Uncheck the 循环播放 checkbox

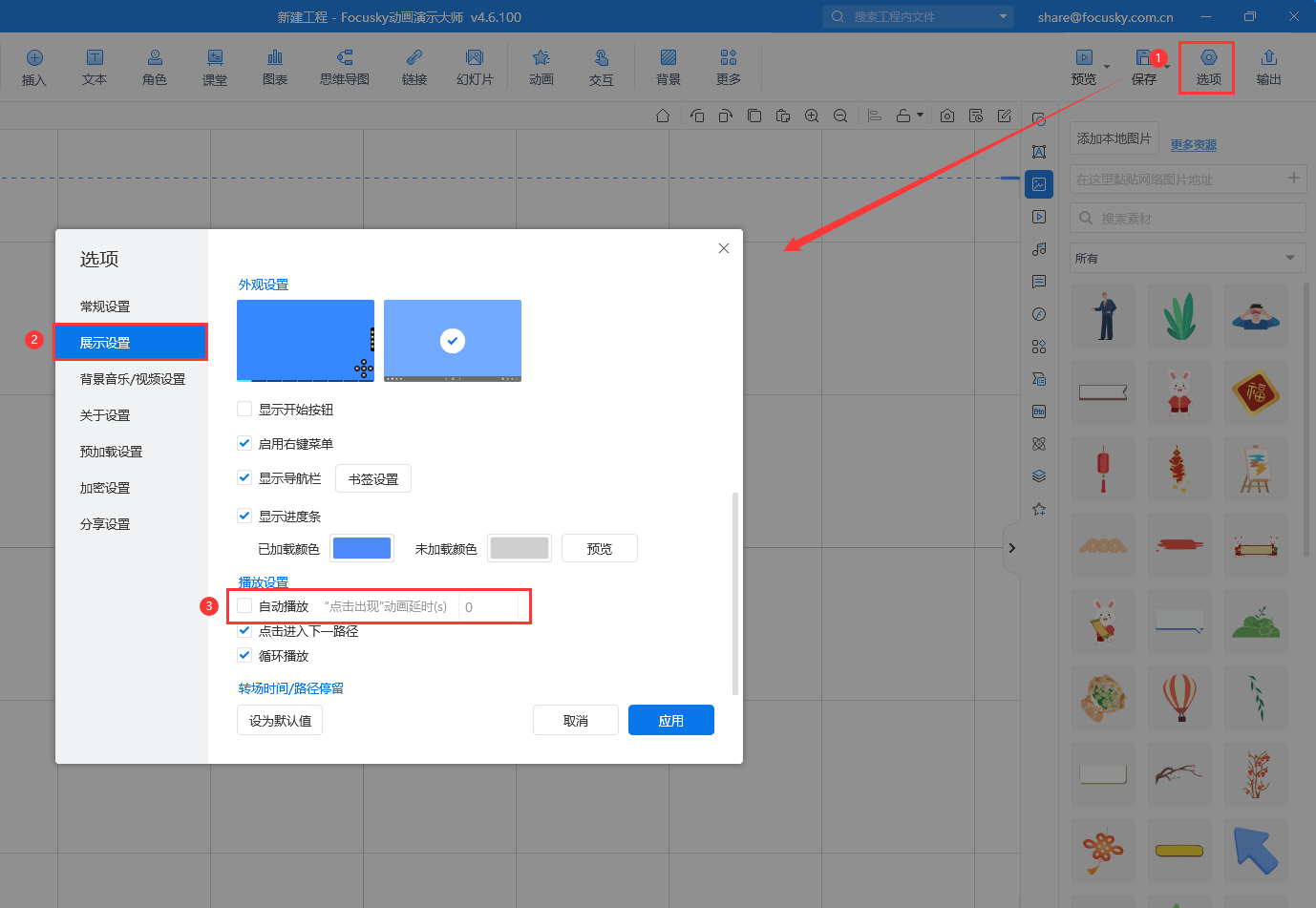(x=244, y=655)
